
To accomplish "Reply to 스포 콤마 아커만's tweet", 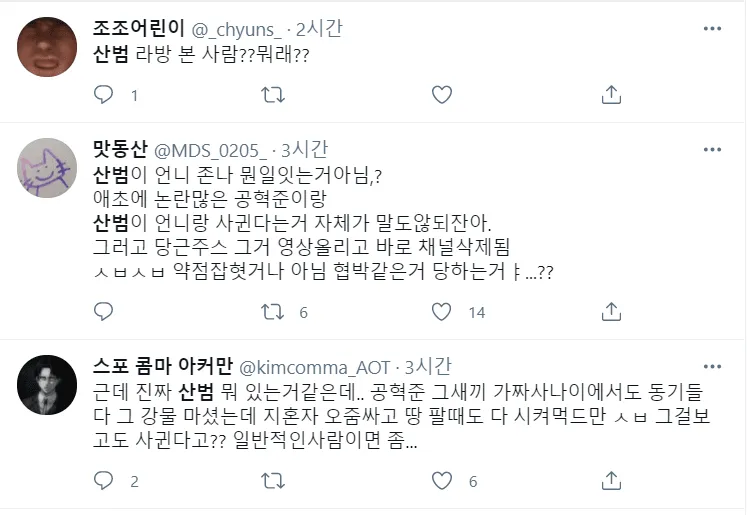I will tap(105, 481).
